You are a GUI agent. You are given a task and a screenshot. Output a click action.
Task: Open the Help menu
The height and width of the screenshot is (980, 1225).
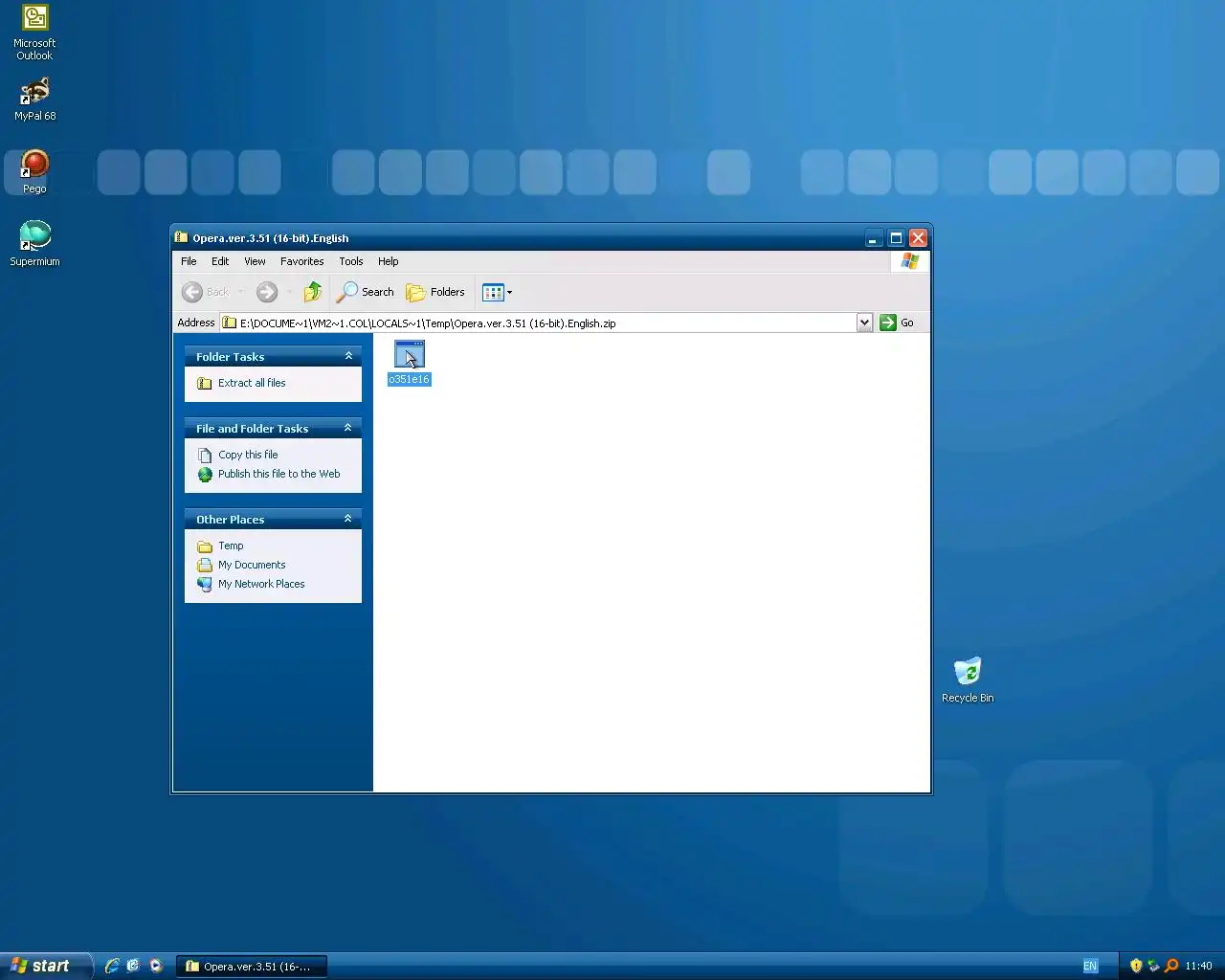388,261
